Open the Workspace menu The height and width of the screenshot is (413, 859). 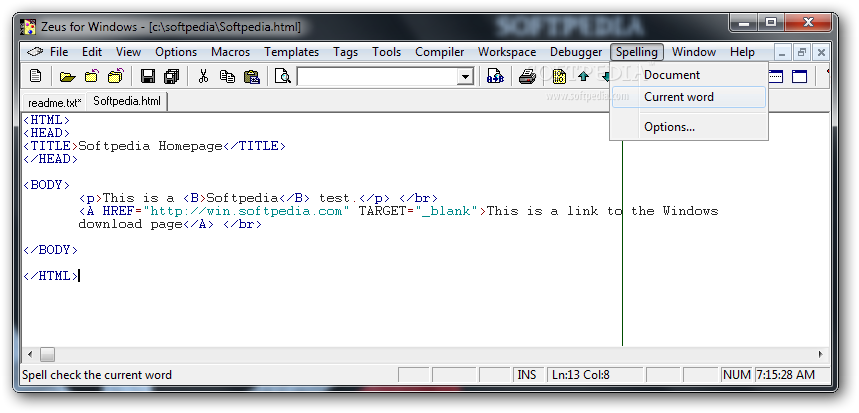(507, 52)
